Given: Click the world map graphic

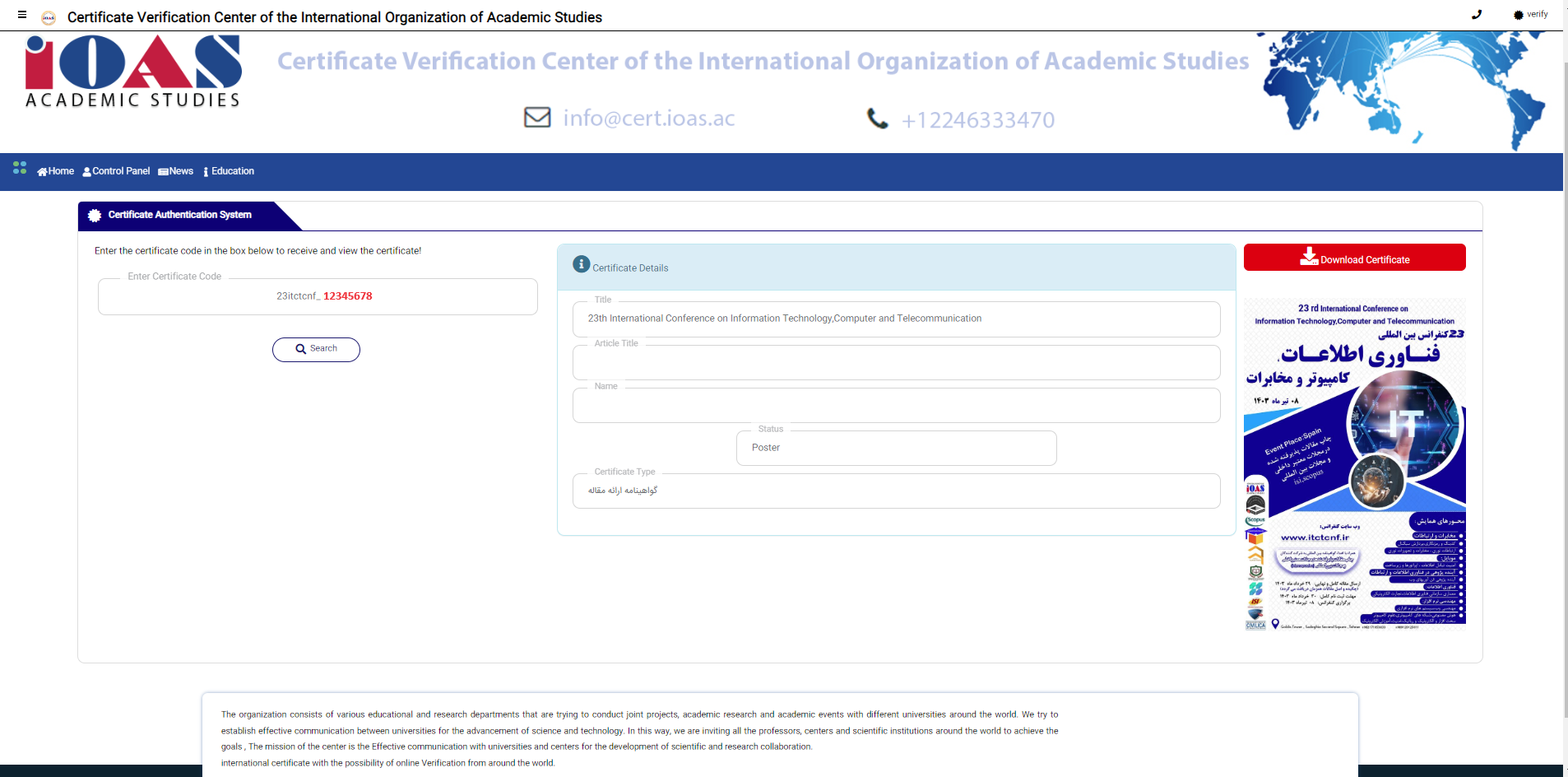Looking at the screenshot, I should (1403, 90).
